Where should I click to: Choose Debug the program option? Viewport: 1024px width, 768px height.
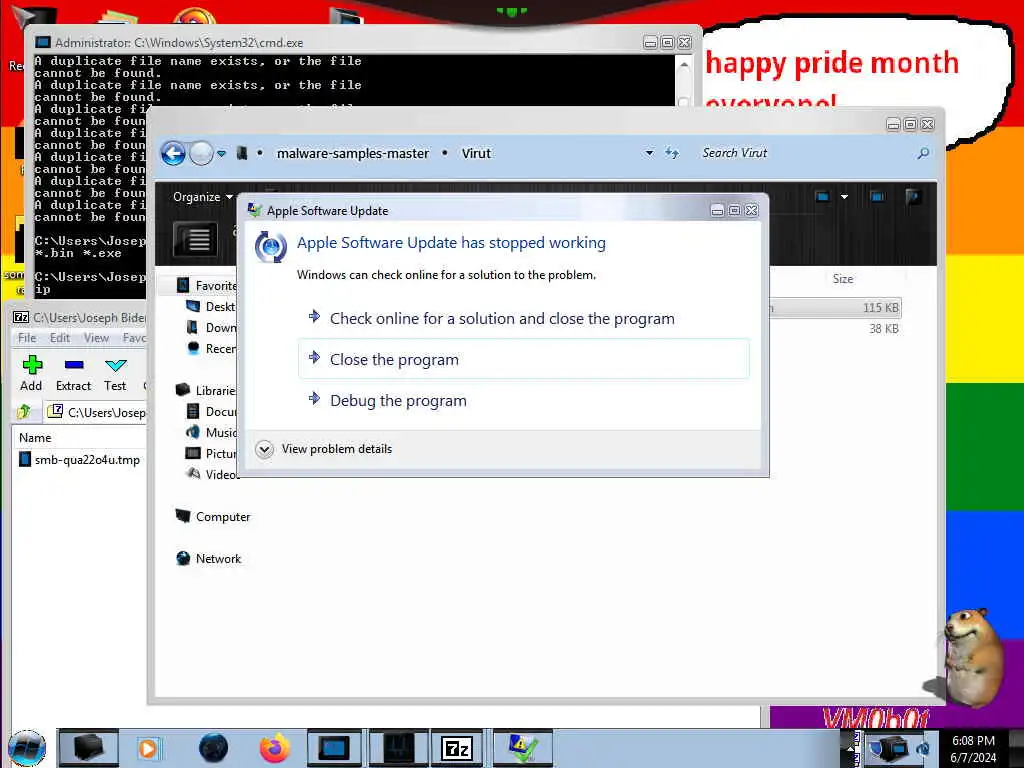[523, 400]
